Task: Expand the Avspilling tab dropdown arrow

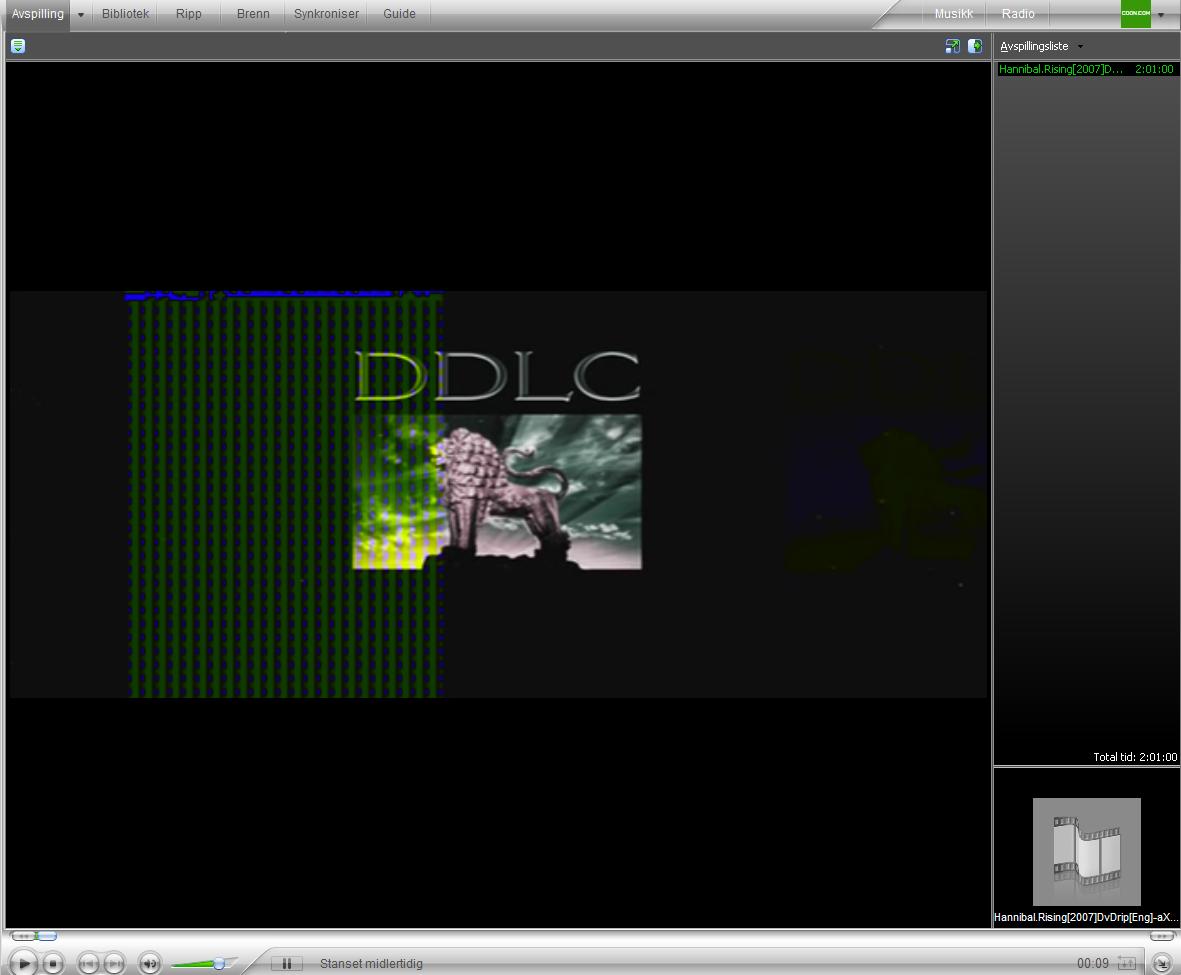Action: (81, 15)
